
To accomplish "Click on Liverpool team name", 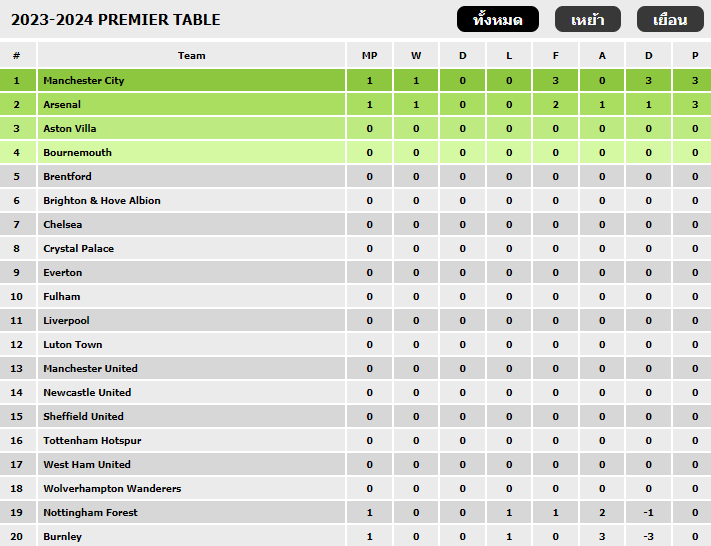I will tap(66, 321).
